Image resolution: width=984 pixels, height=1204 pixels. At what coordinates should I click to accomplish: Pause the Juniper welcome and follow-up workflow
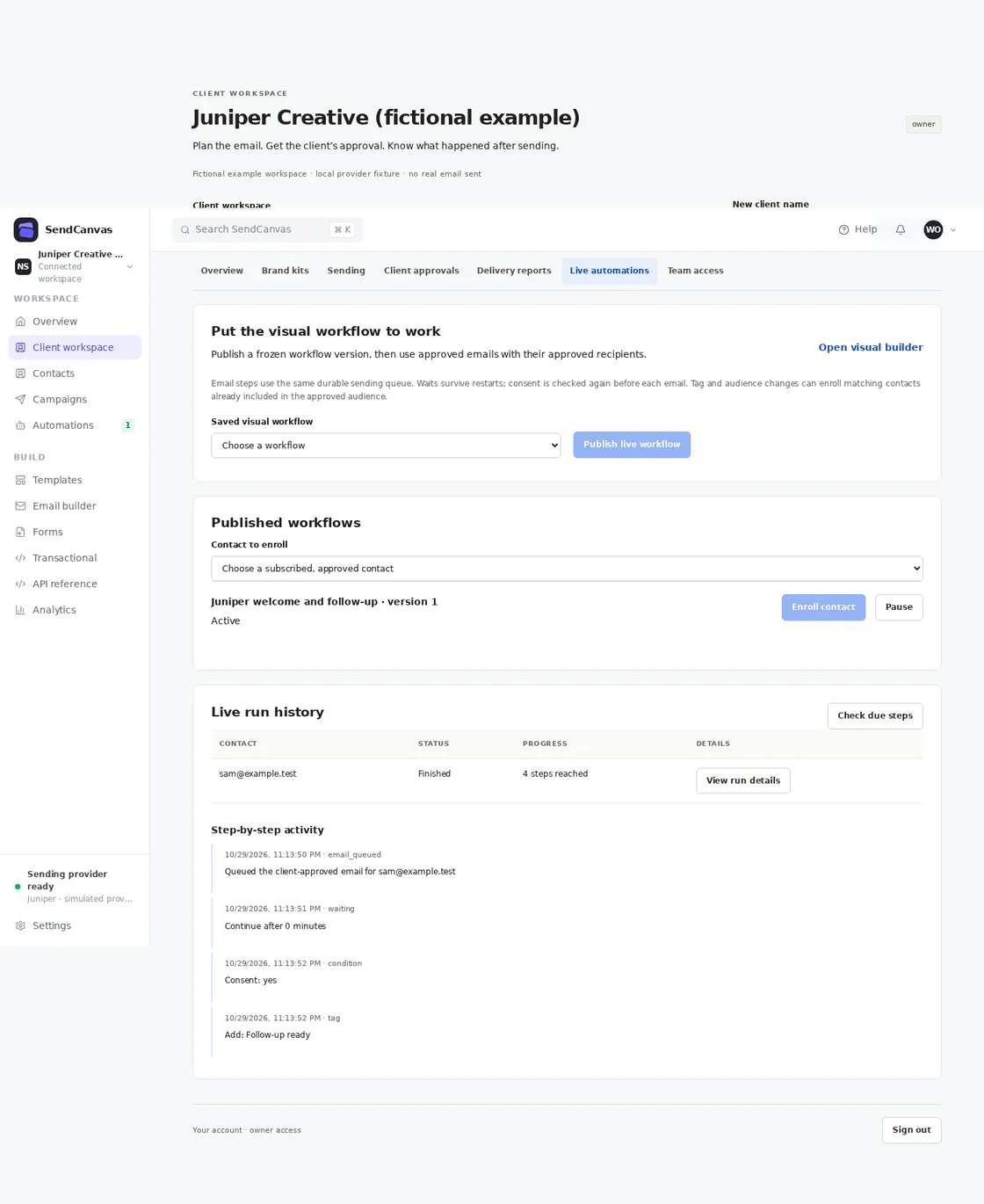[x=899, y=607]
